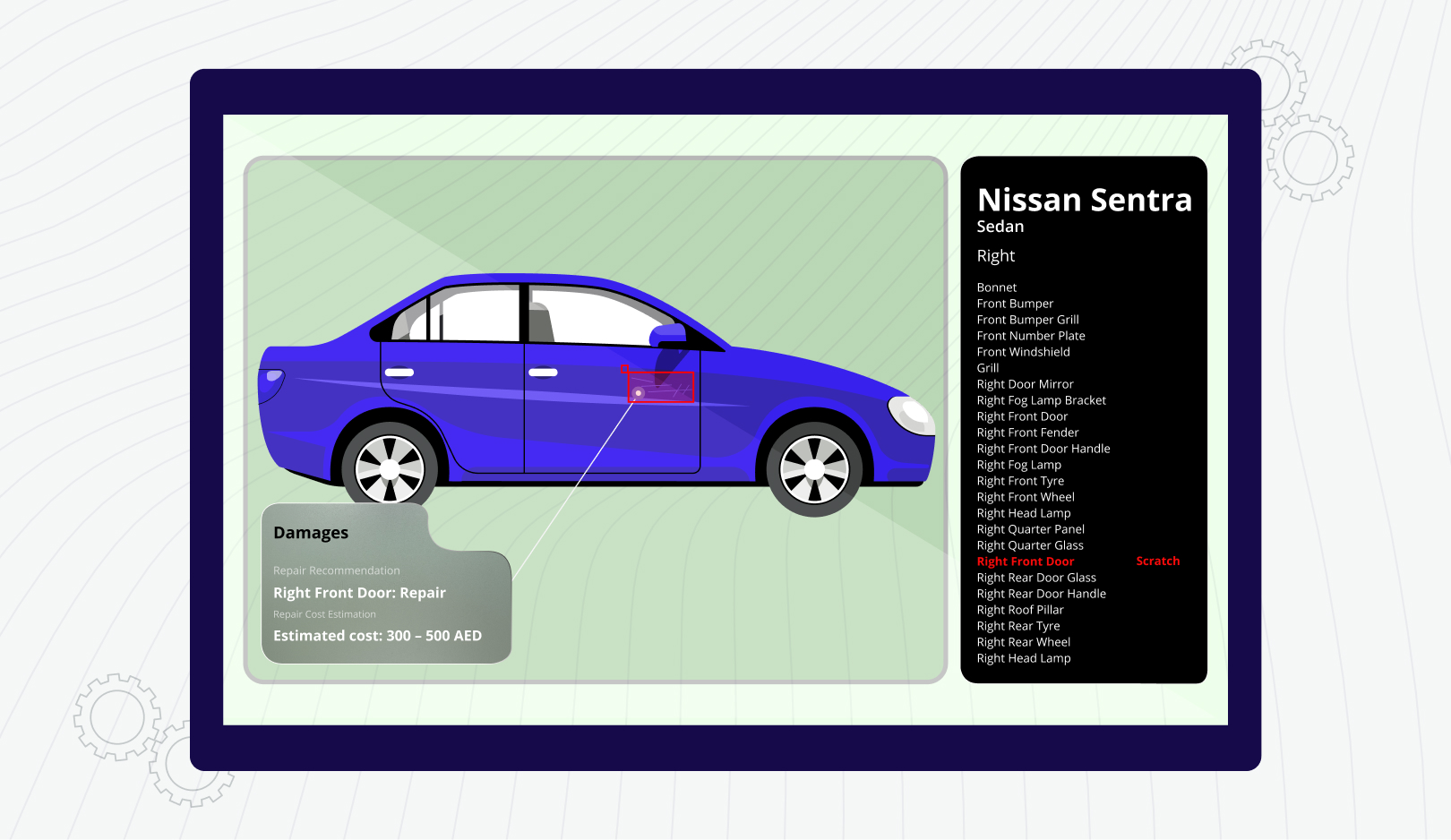1451x840 pixels.
Task: Click the car's side door mirror
Action: tap(668, 335)
